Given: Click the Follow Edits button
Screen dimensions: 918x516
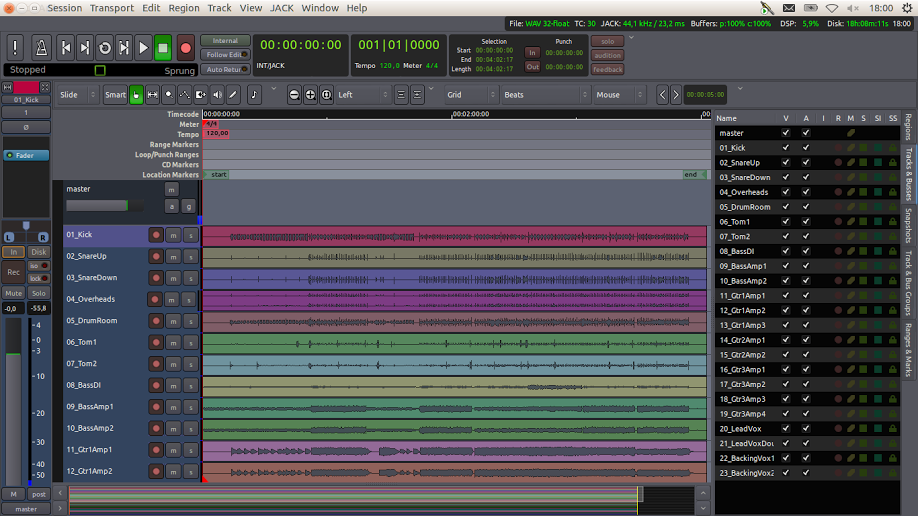Looking at the screenshot, I should click(x=225, y=55).
